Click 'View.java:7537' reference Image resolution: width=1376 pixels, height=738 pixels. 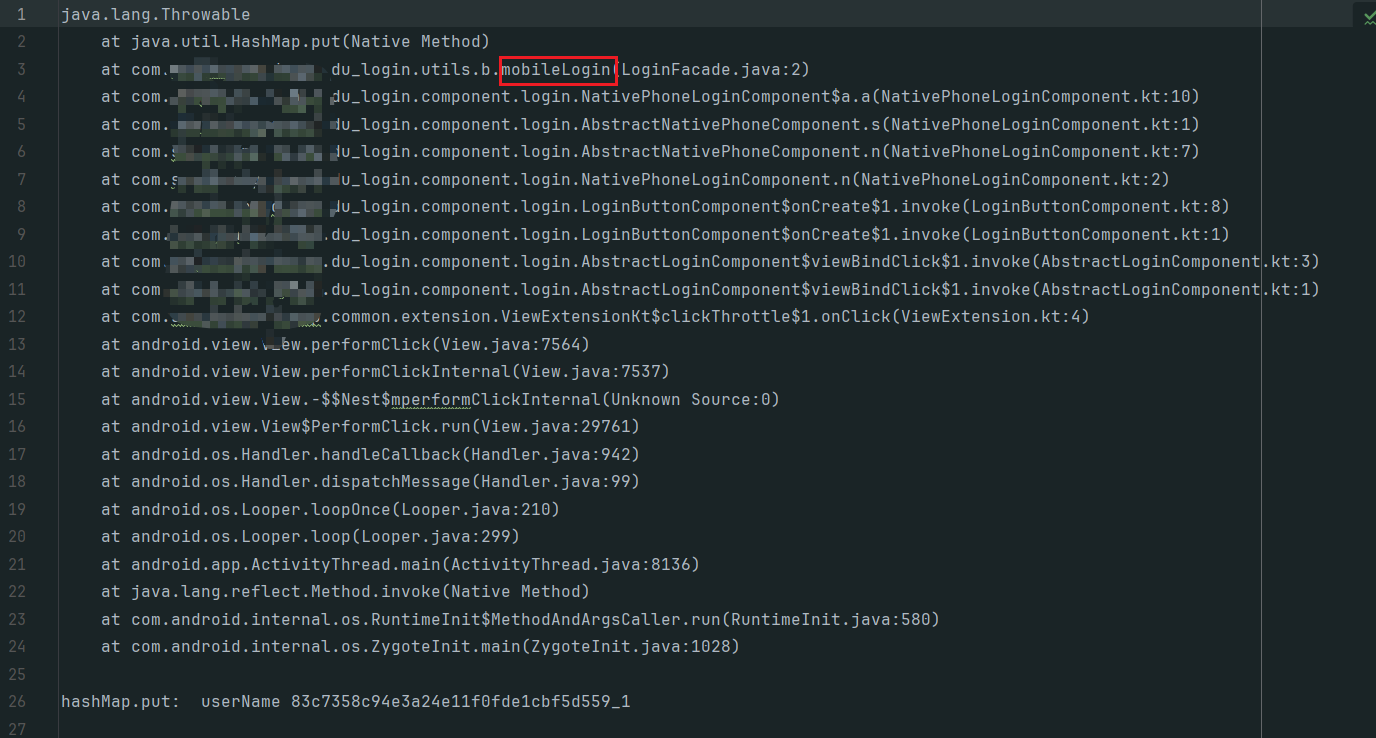tap(590, 372)
